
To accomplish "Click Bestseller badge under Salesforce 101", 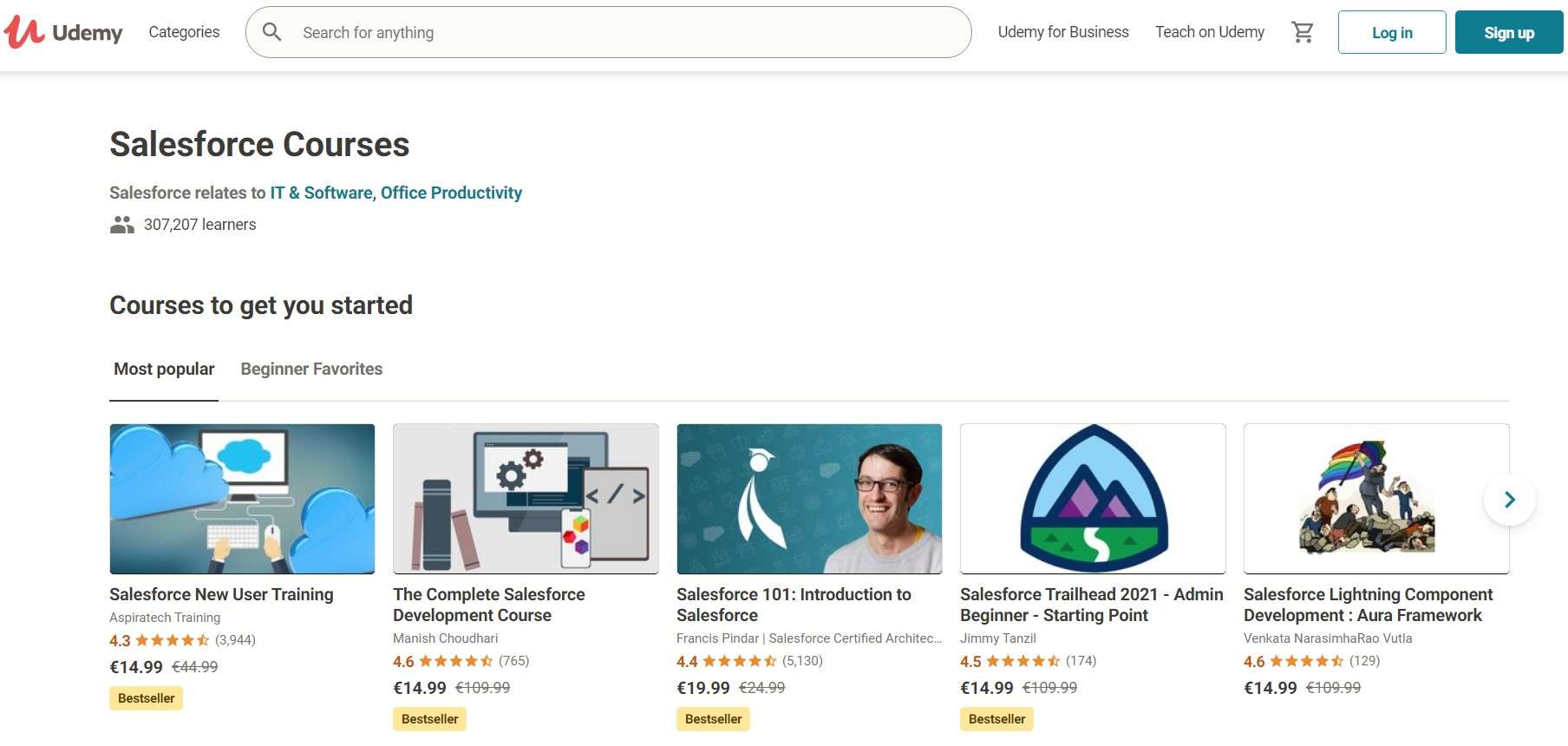I will [x=713, y=719].
